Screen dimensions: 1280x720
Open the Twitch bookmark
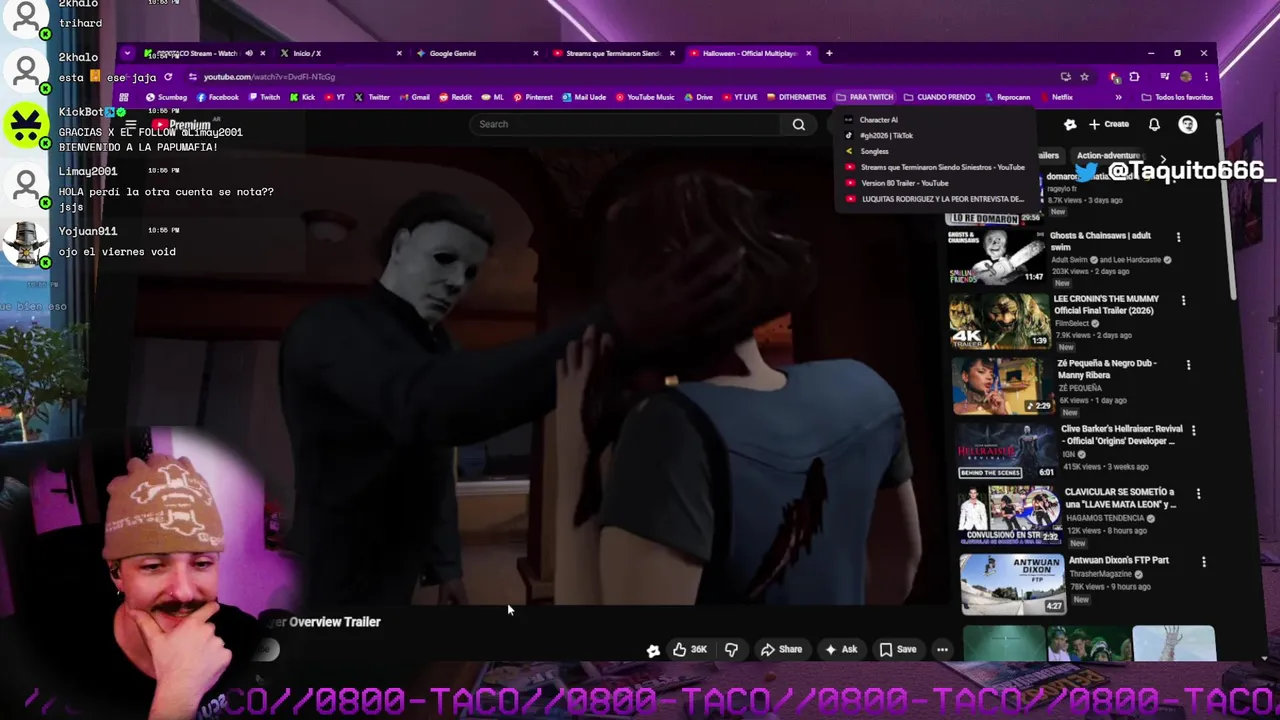click(x=264, y=97)
